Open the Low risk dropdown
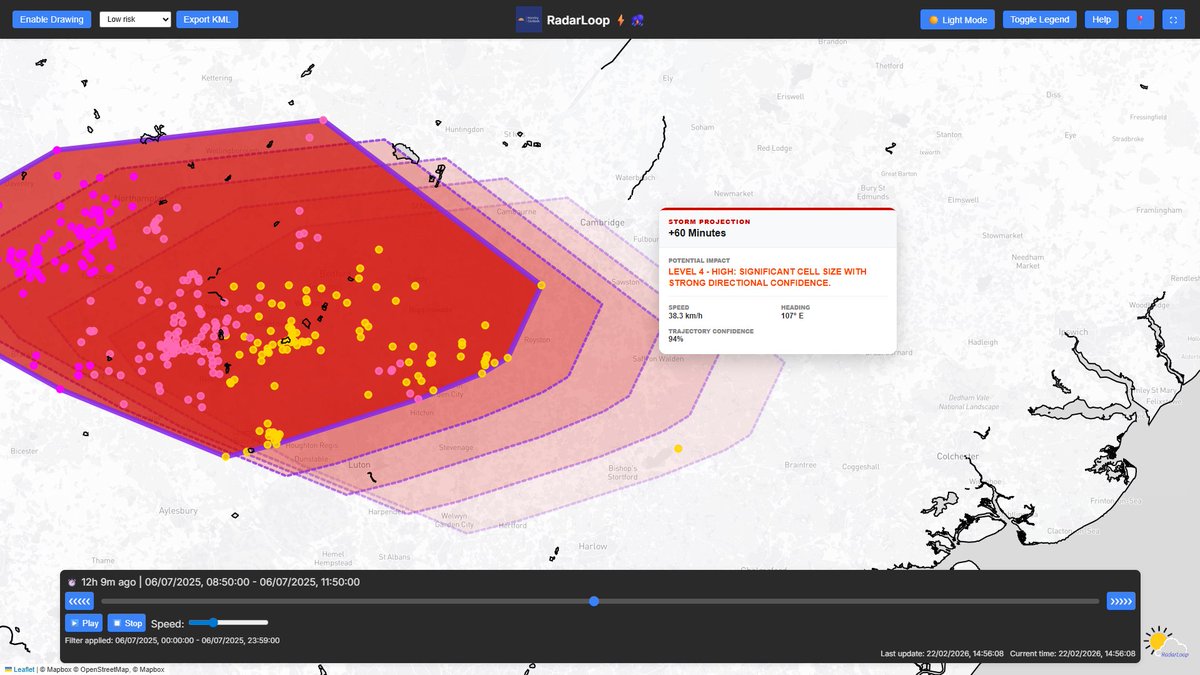1200x675 pixels. [136, 19]
